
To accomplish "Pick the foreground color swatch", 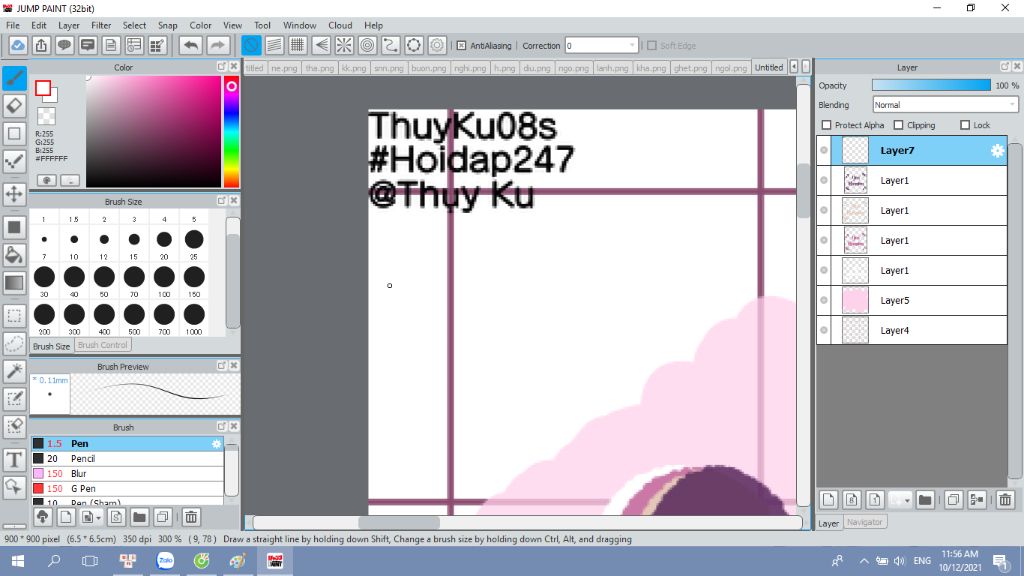I will (43, 88).
